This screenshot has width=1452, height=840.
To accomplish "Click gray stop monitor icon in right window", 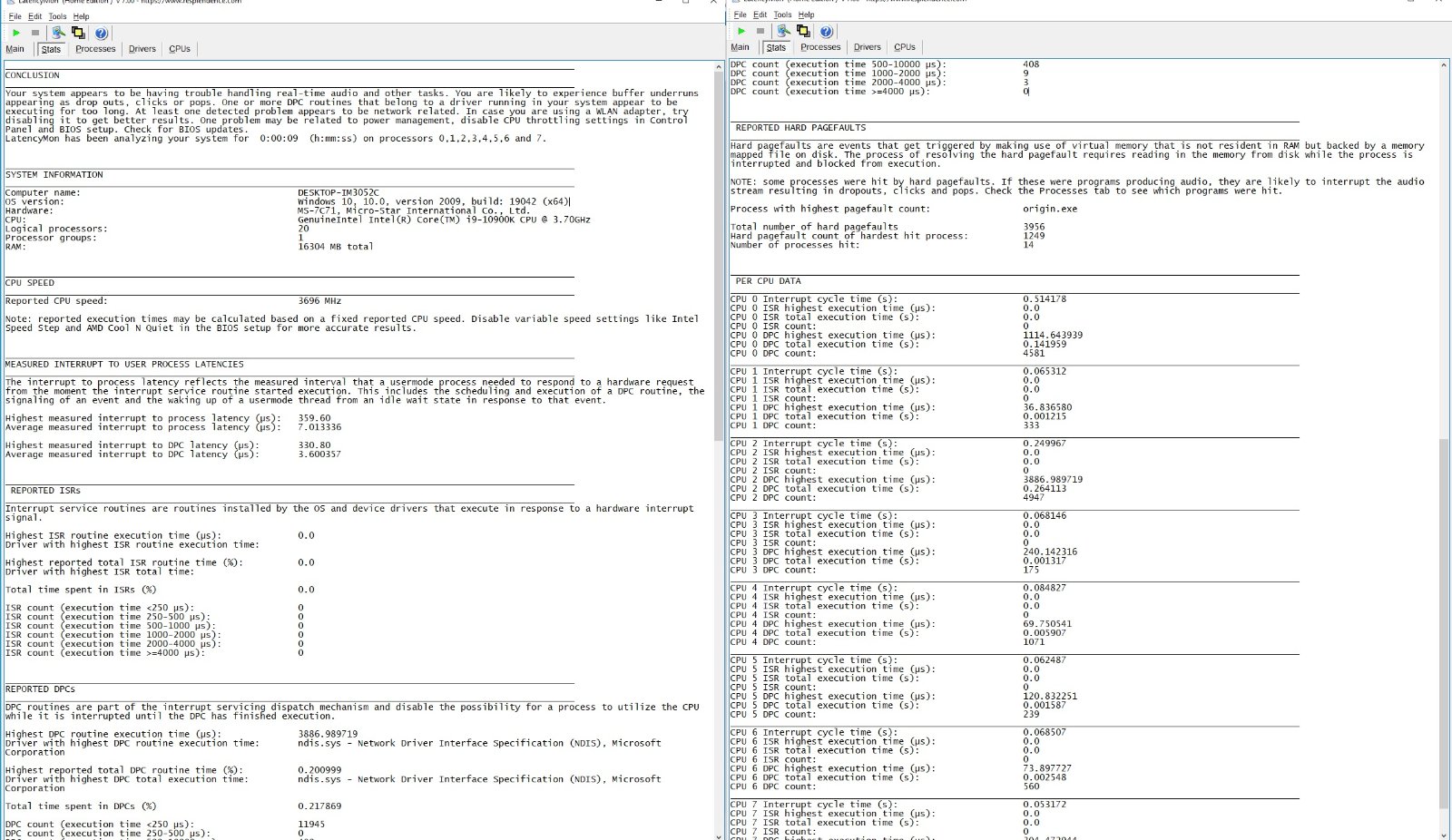I will (760, 31).
